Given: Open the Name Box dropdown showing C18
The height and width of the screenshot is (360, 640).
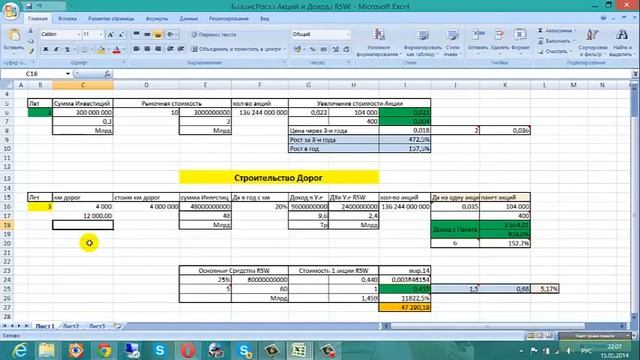Looking at the screenshot, I should (x=68, y=74).
